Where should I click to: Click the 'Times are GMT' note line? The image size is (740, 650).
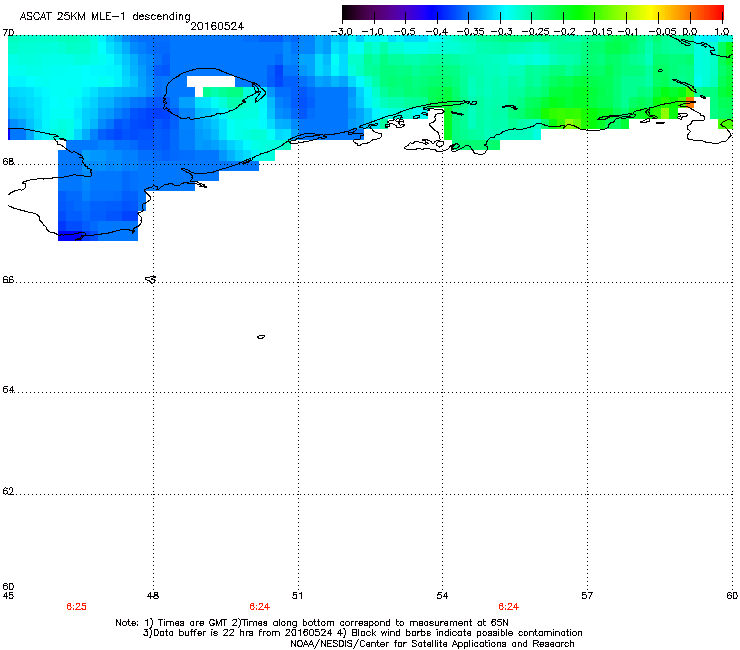coord(311,623)
